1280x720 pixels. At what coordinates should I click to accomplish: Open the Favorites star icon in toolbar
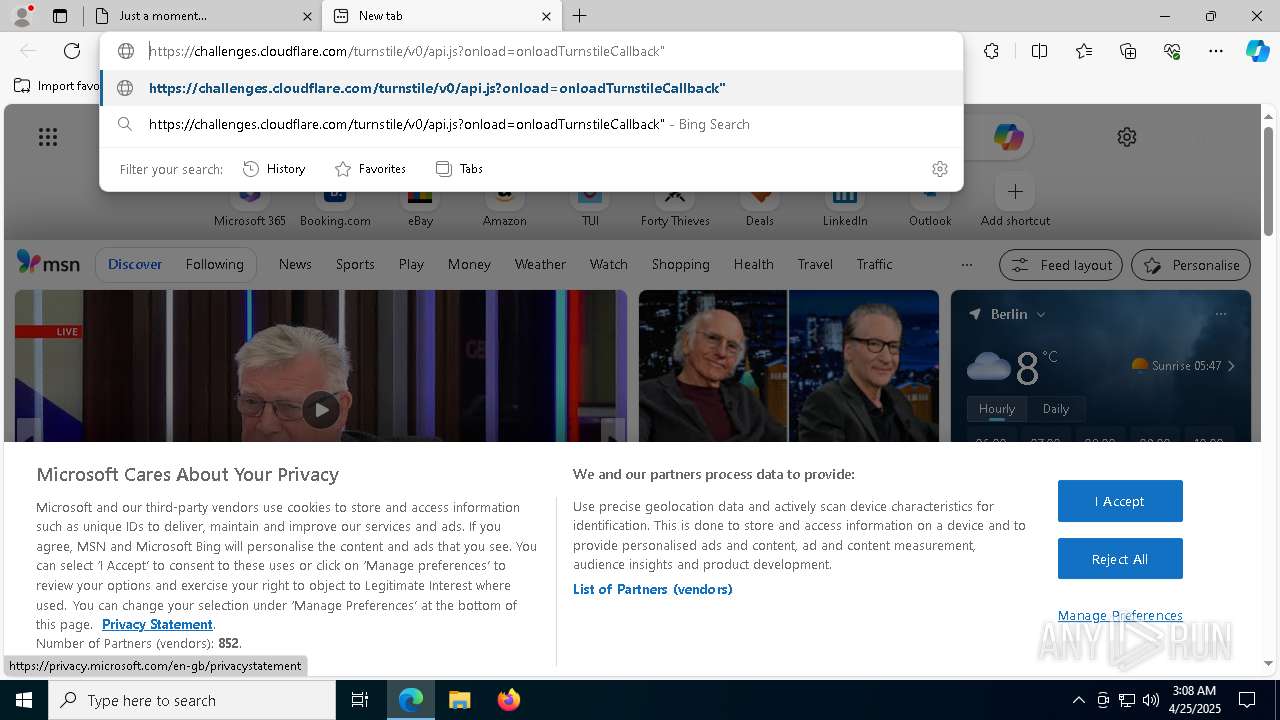(1084, 51)
